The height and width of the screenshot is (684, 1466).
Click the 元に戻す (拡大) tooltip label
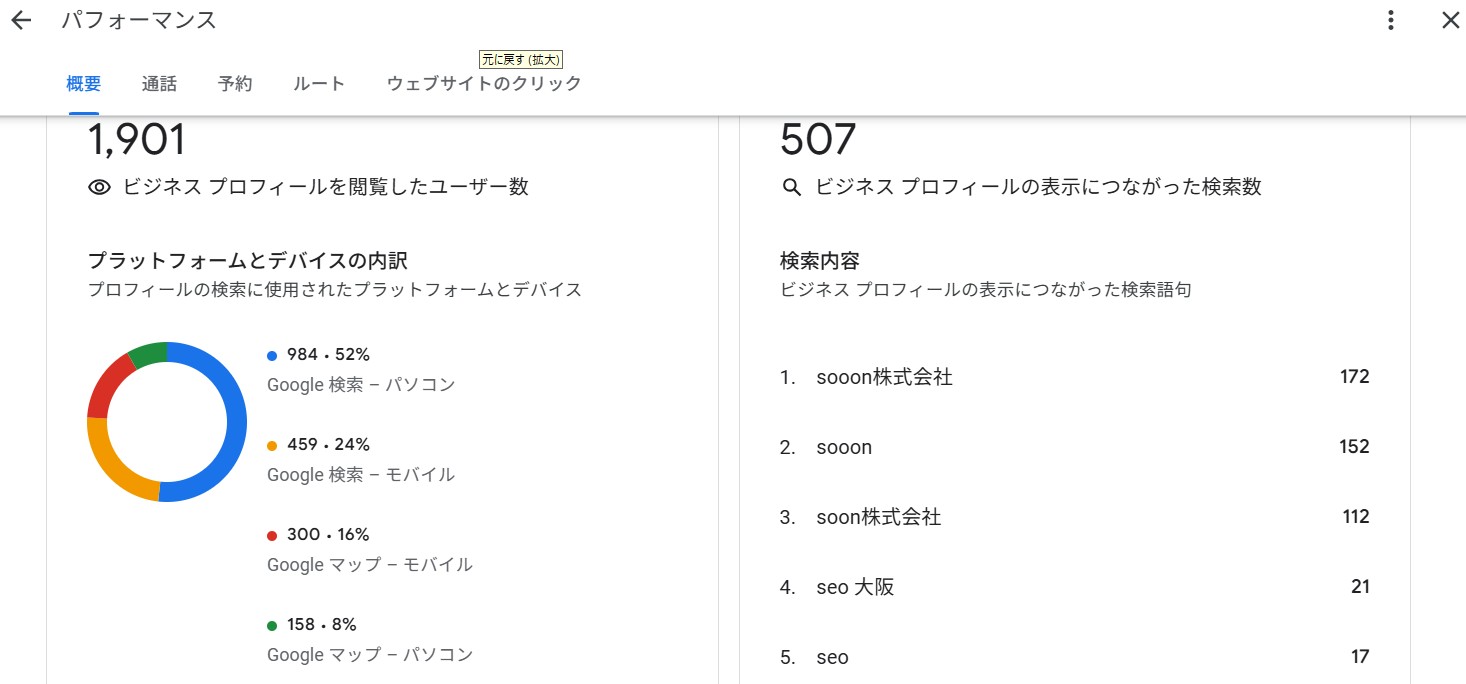[x=522, y=59]
